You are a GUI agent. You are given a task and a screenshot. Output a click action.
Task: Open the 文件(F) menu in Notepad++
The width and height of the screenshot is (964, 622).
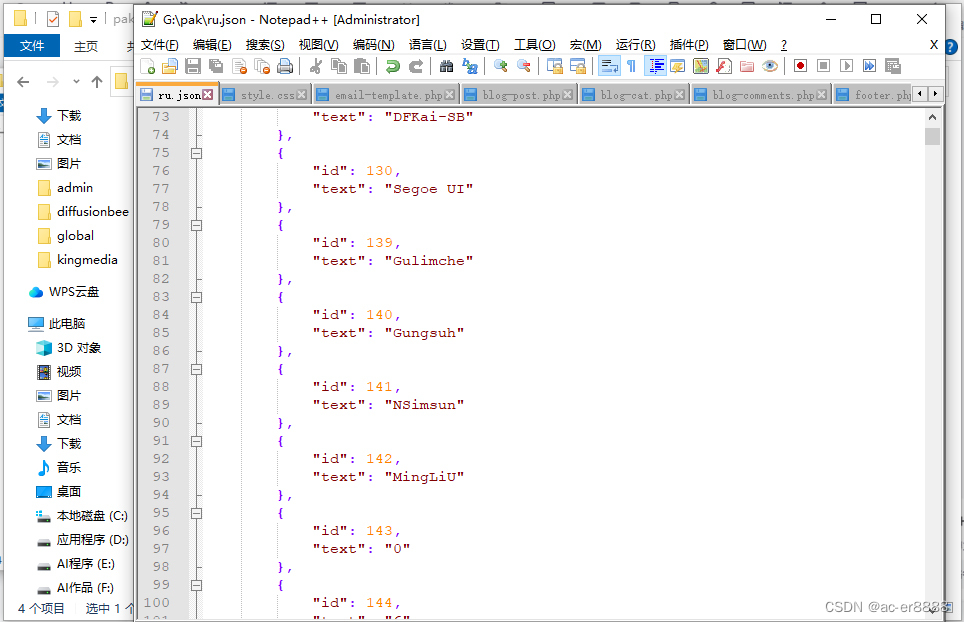160,45
